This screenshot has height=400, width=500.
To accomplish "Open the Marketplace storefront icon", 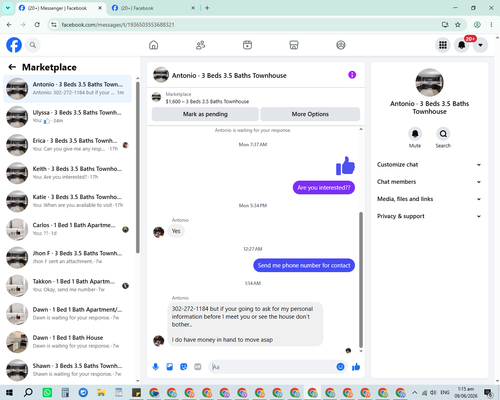I will point(294,45).
